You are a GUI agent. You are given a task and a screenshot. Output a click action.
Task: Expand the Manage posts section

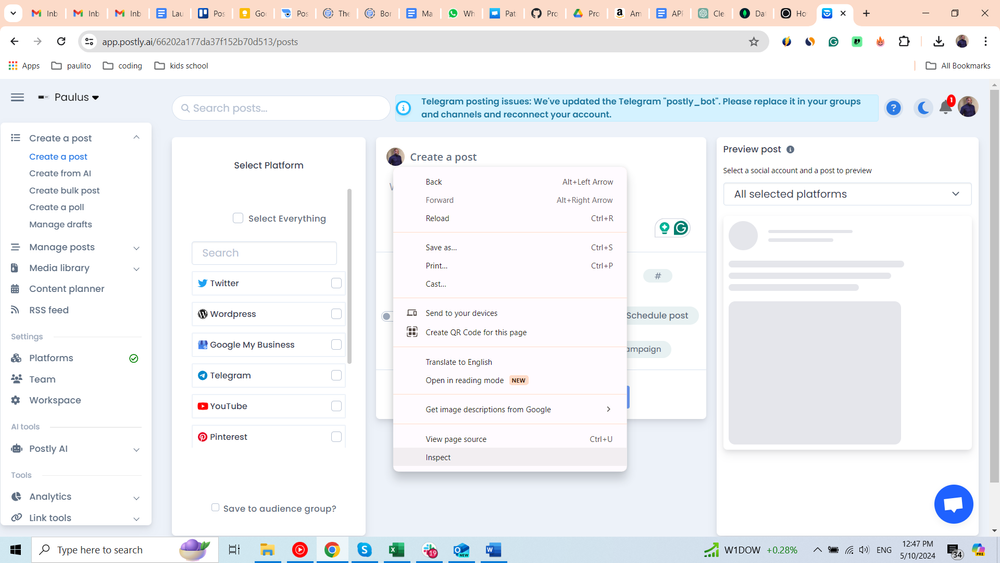(x=136, y=248)
